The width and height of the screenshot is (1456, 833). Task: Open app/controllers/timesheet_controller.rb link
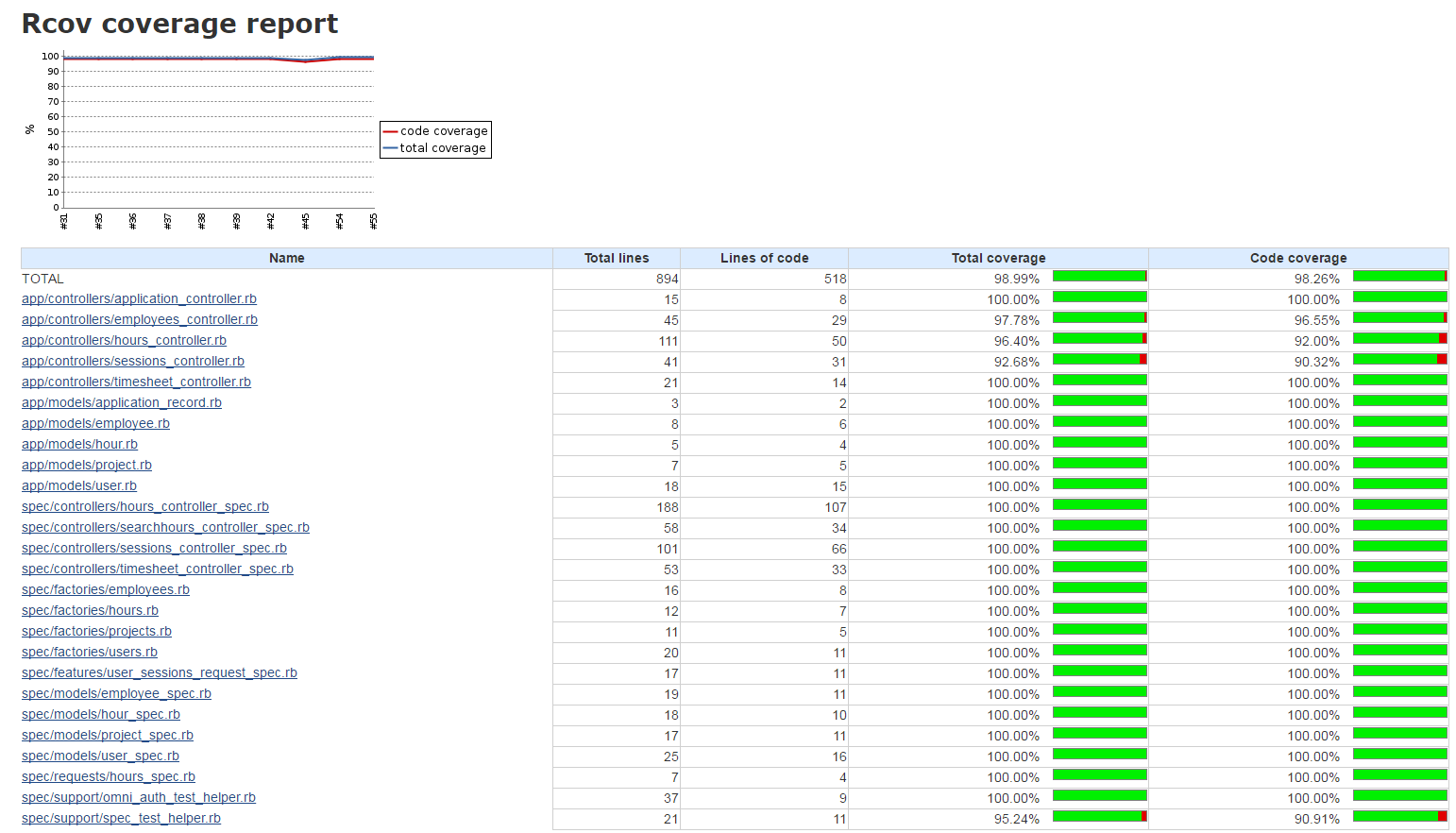tap(136, 382)
